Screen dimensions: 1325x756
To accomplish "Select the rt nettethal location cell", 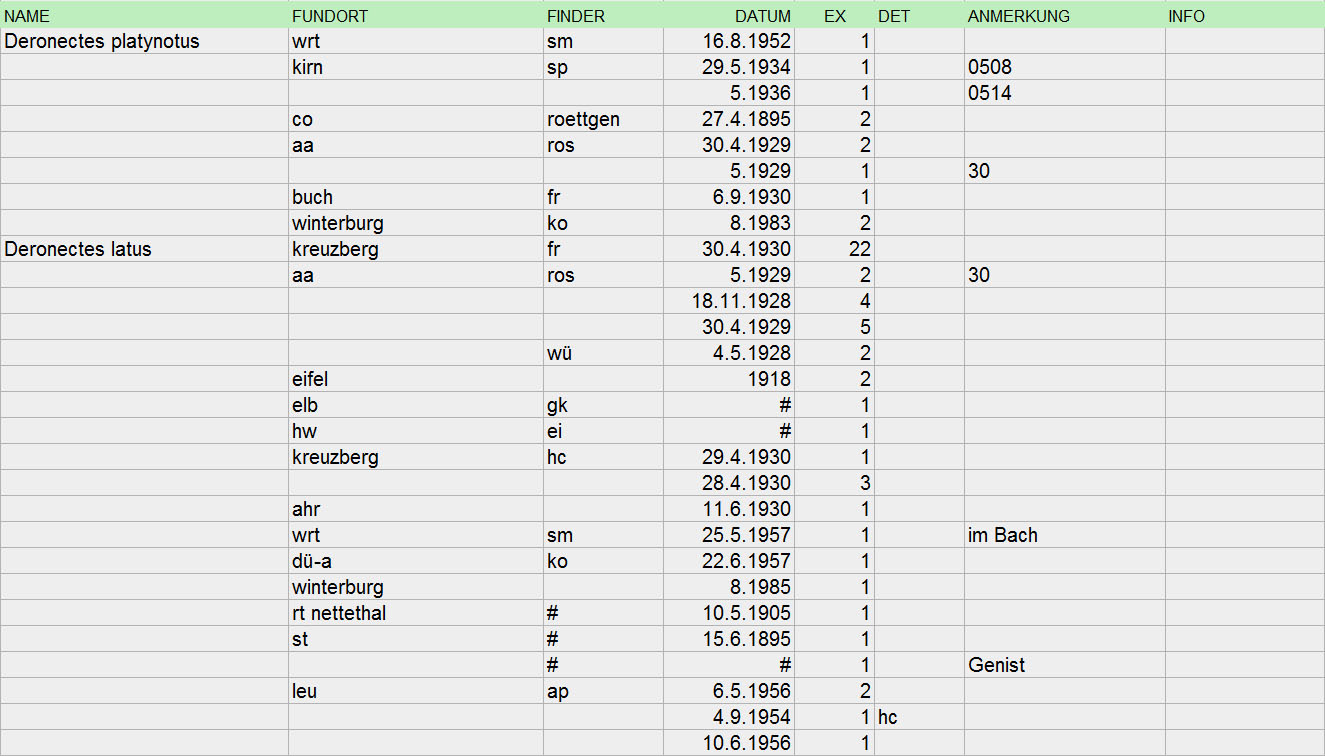I will click(x=338, y=613).
